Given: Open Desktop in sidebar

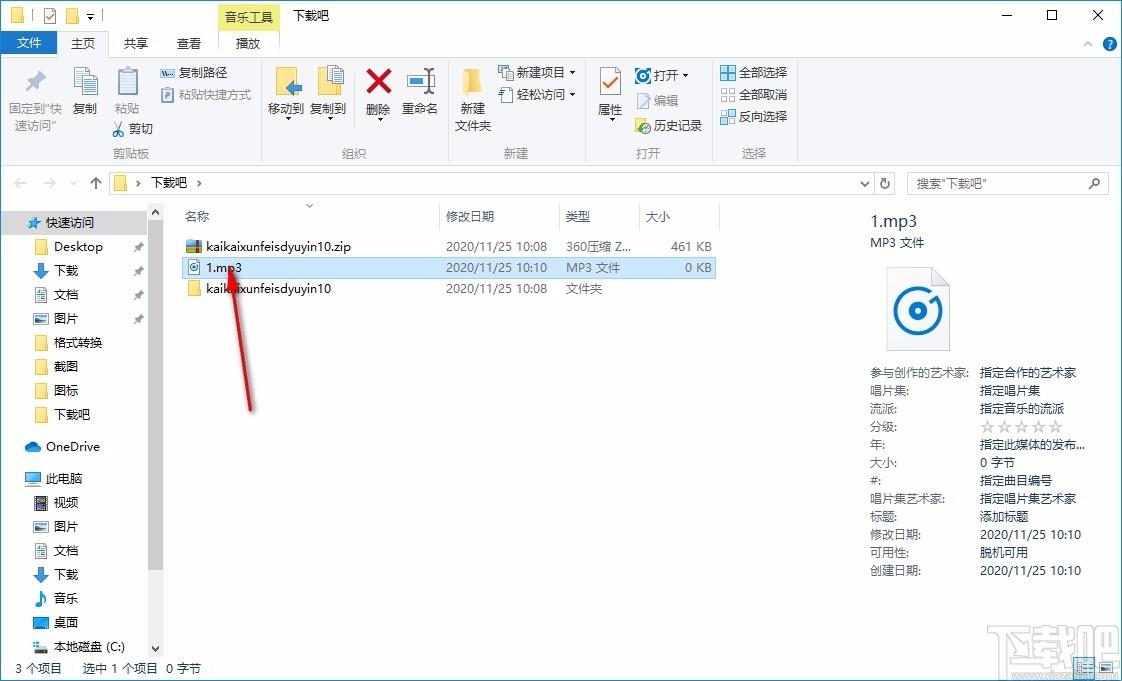Looking at the screenshot, I should 78,247.
